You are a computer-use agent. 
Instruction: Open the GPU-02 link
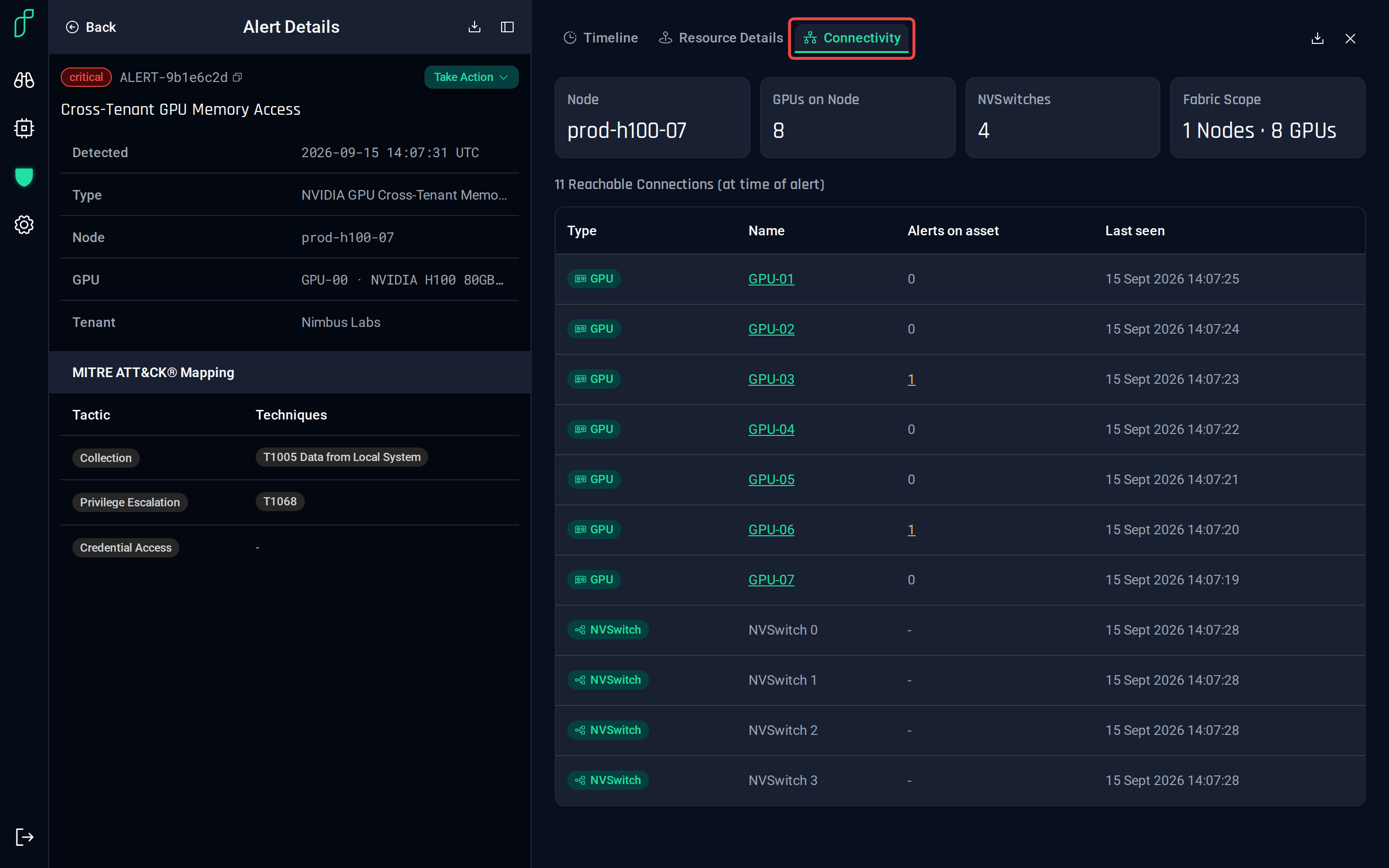pyautogui.click(x=771, y=329)
